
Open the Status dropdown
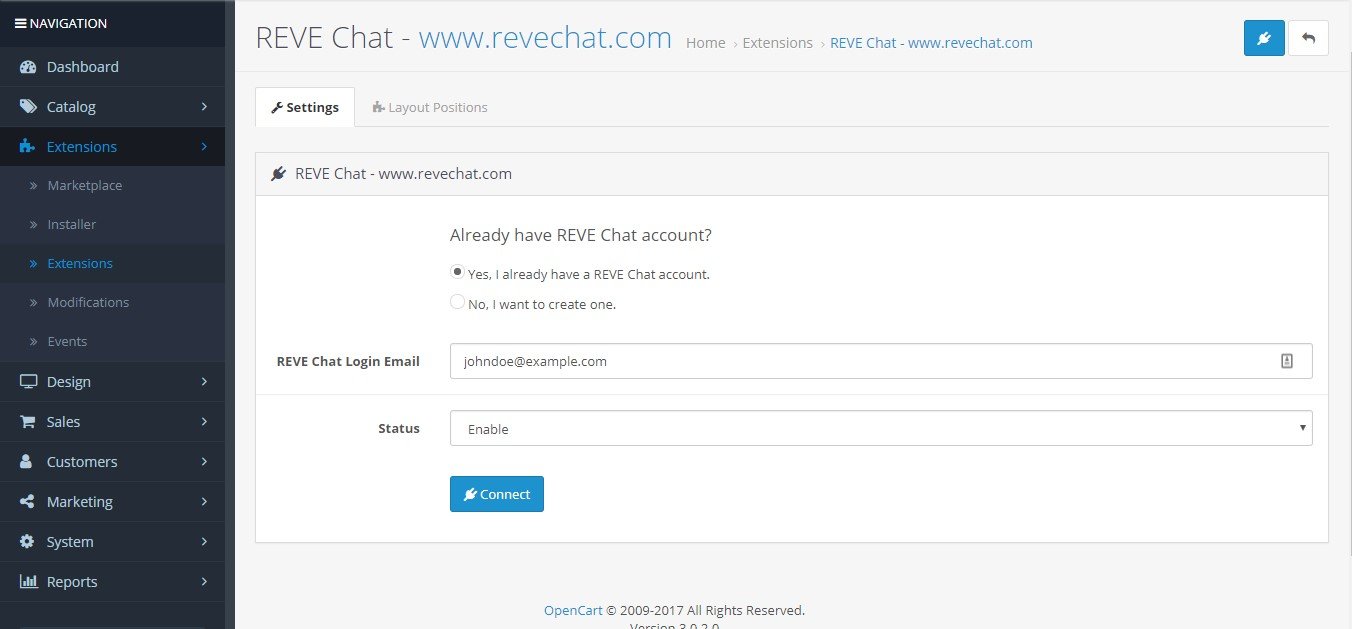coord(880,429)
